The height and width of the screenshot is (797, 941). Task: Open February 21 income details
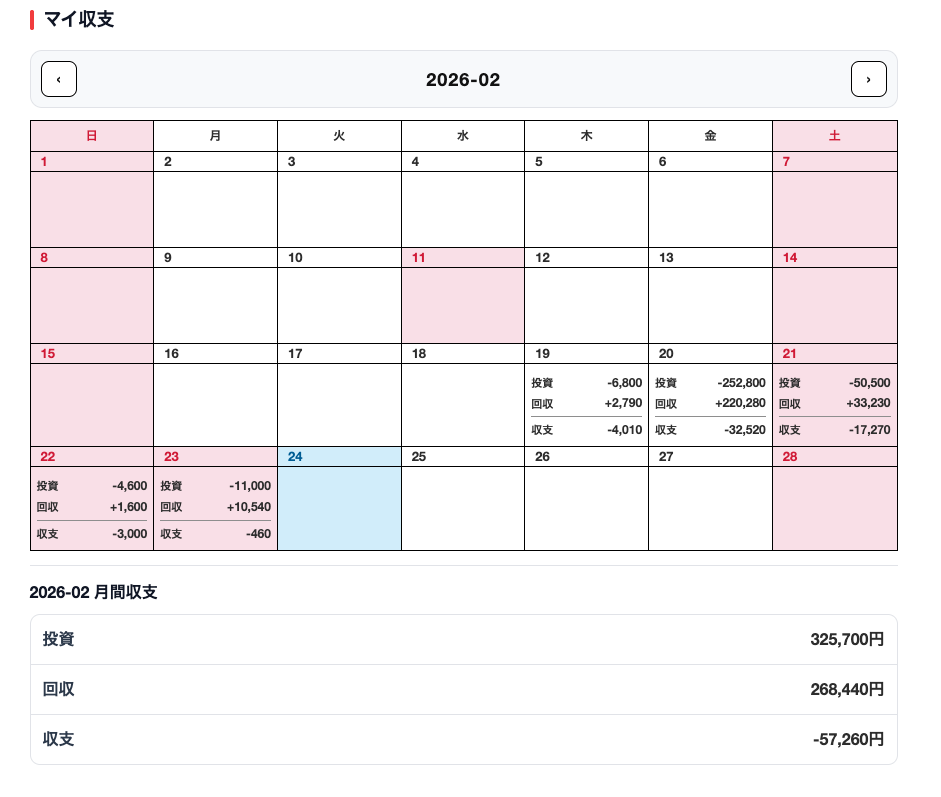(834, 403)
